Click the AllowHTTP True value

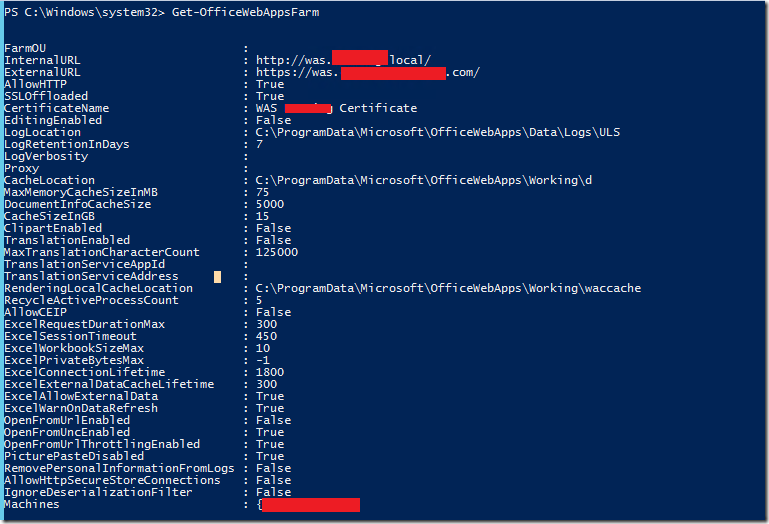point(270,84)
